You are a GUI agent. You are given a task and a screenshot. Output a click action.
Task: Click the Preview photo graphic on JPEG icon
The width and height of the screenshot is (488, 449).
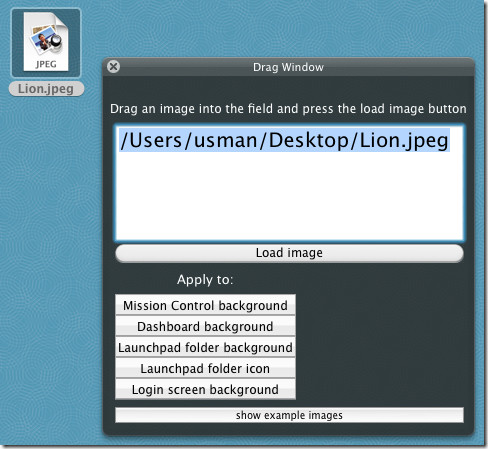[x=46, y=40]
